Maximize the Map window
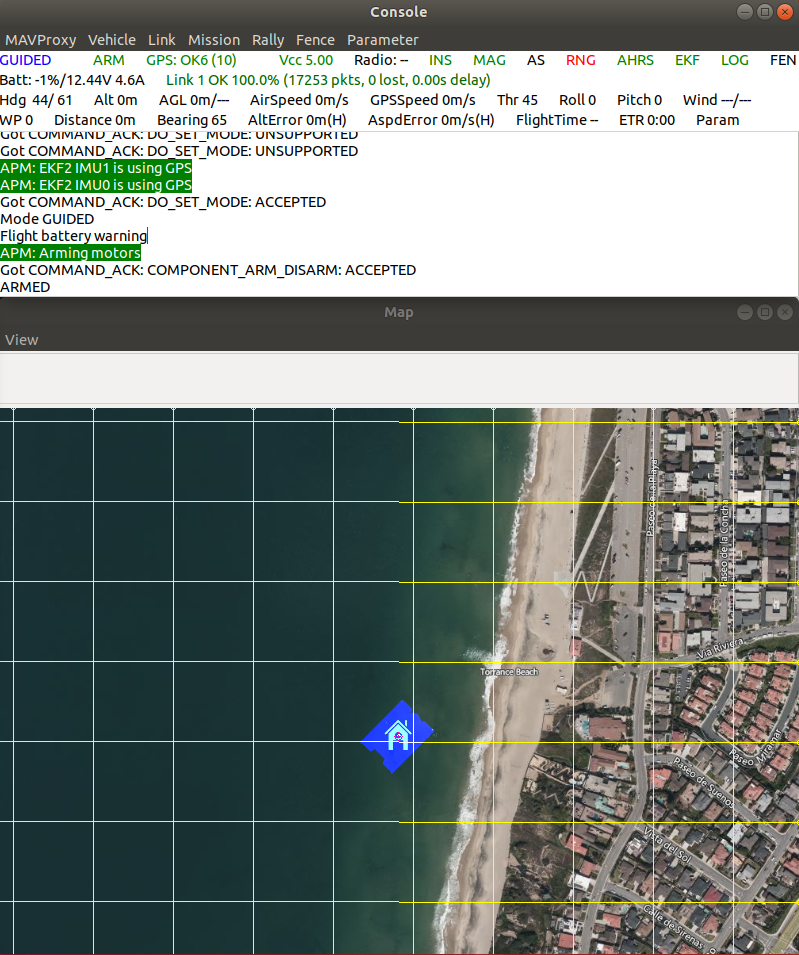 pyautogui.click(x=765, y=312)
